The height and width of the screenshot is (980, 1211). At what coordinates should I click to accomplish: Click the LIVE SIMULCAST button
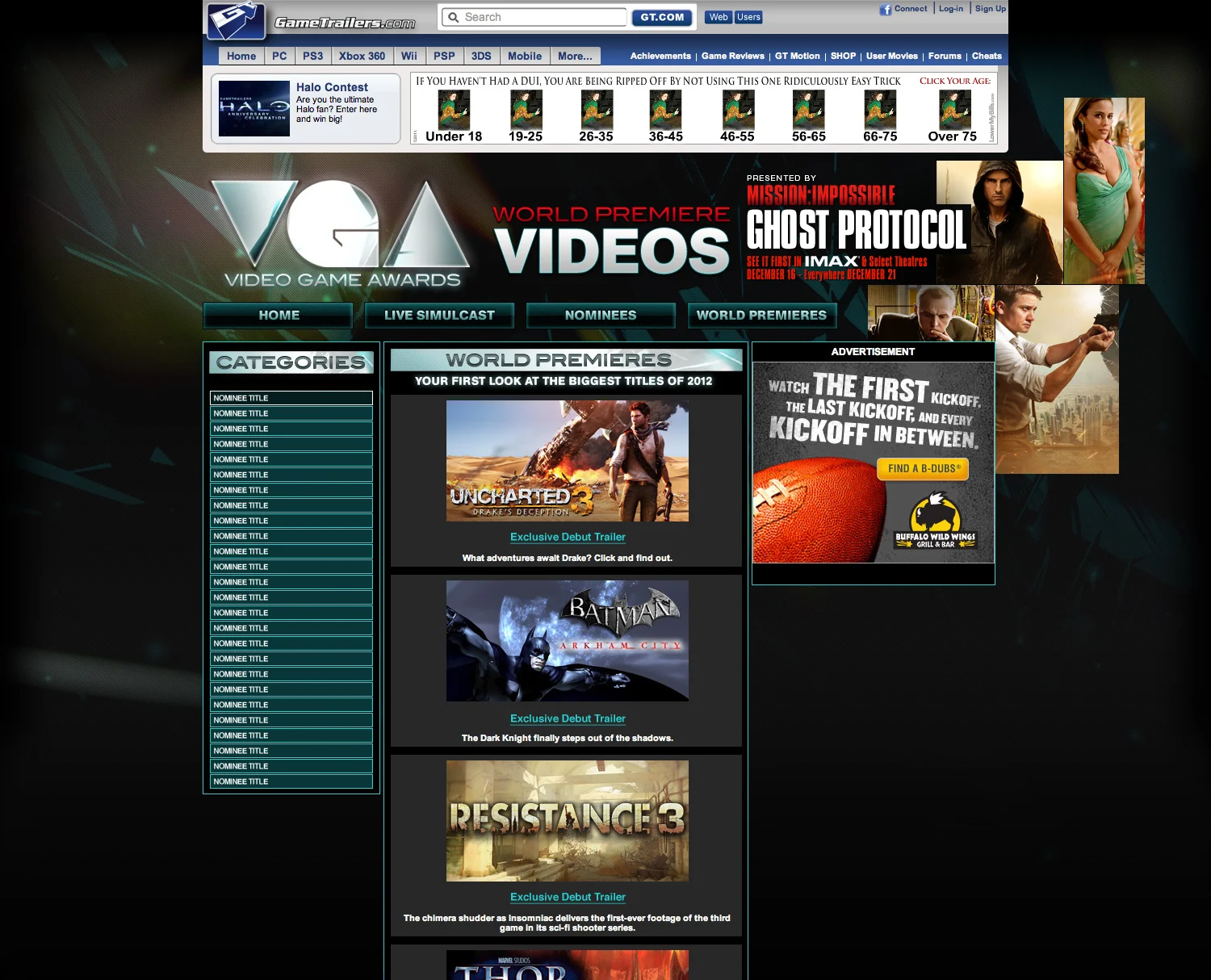coord(439,315)
